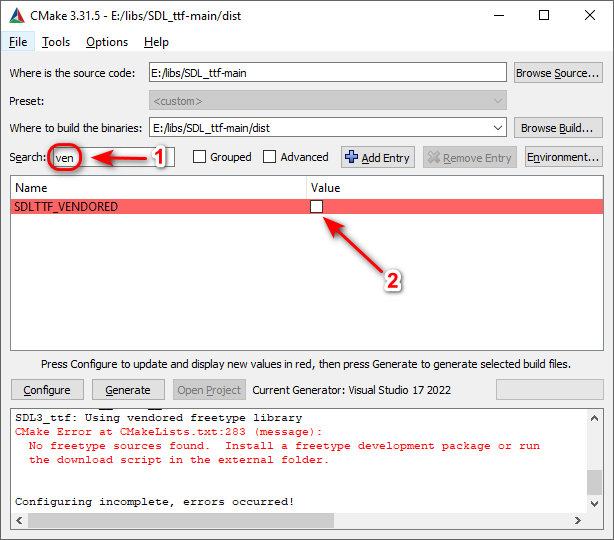
Task: Click the output log horizontal scrollbar
Action: pyautogui.click(x=300, y=521)
